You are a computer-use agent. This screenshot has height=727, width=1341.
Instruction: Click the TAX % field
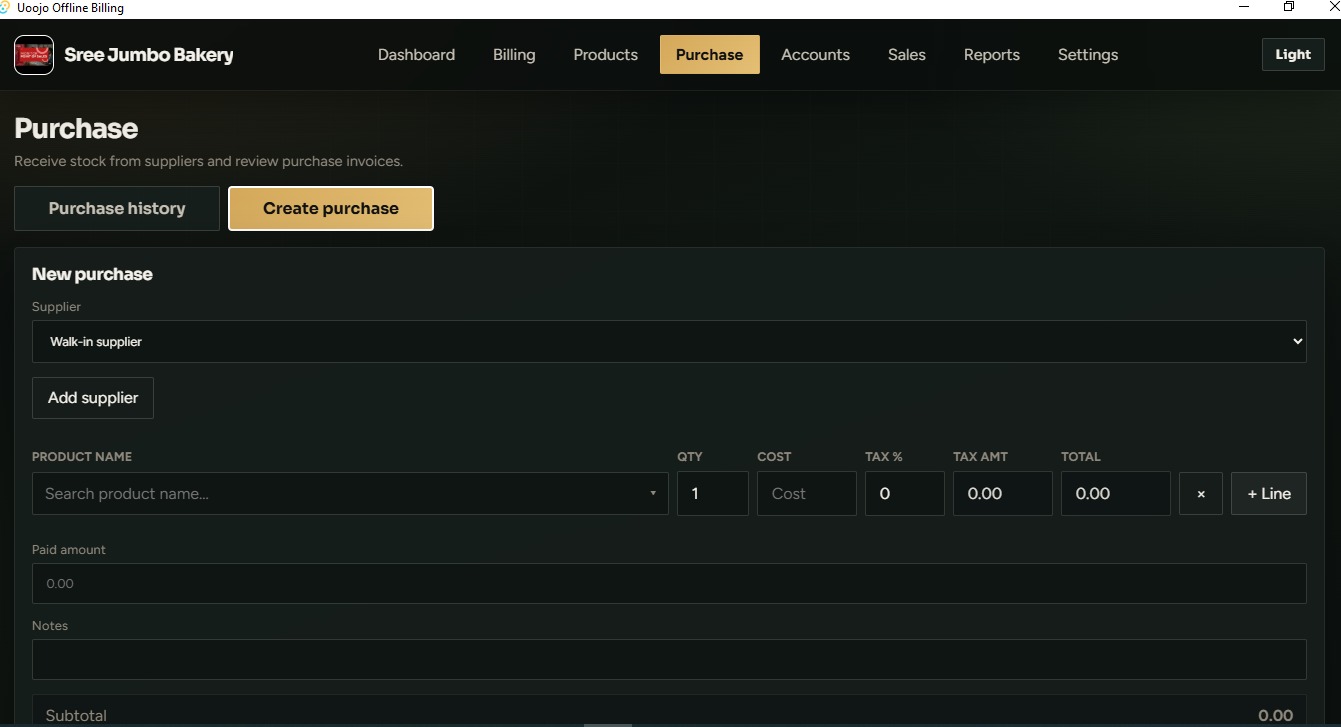(x=905, y=494)
